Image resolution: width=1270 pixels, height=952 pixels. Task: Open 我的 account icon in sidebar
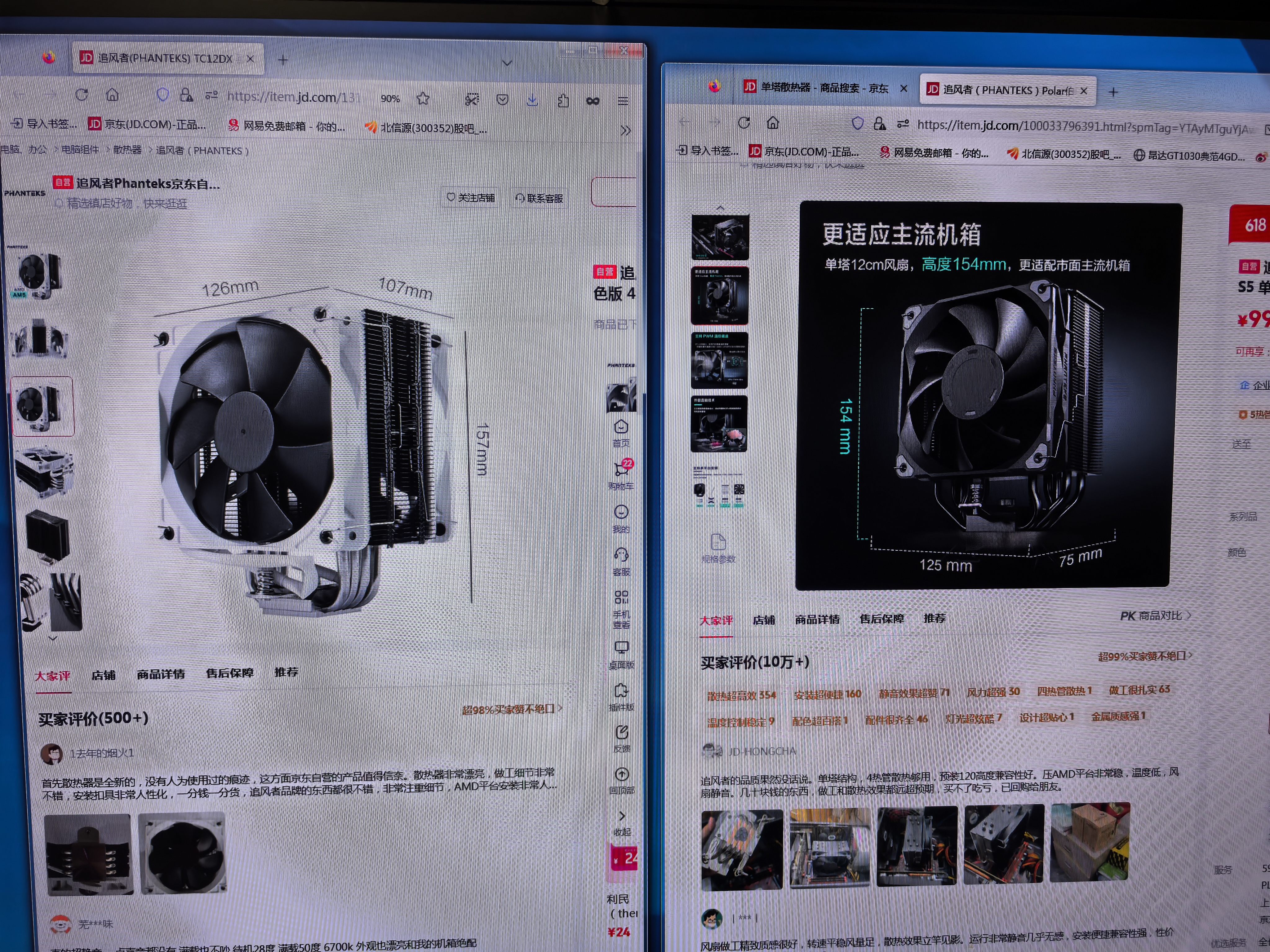(x=621, y=519)
